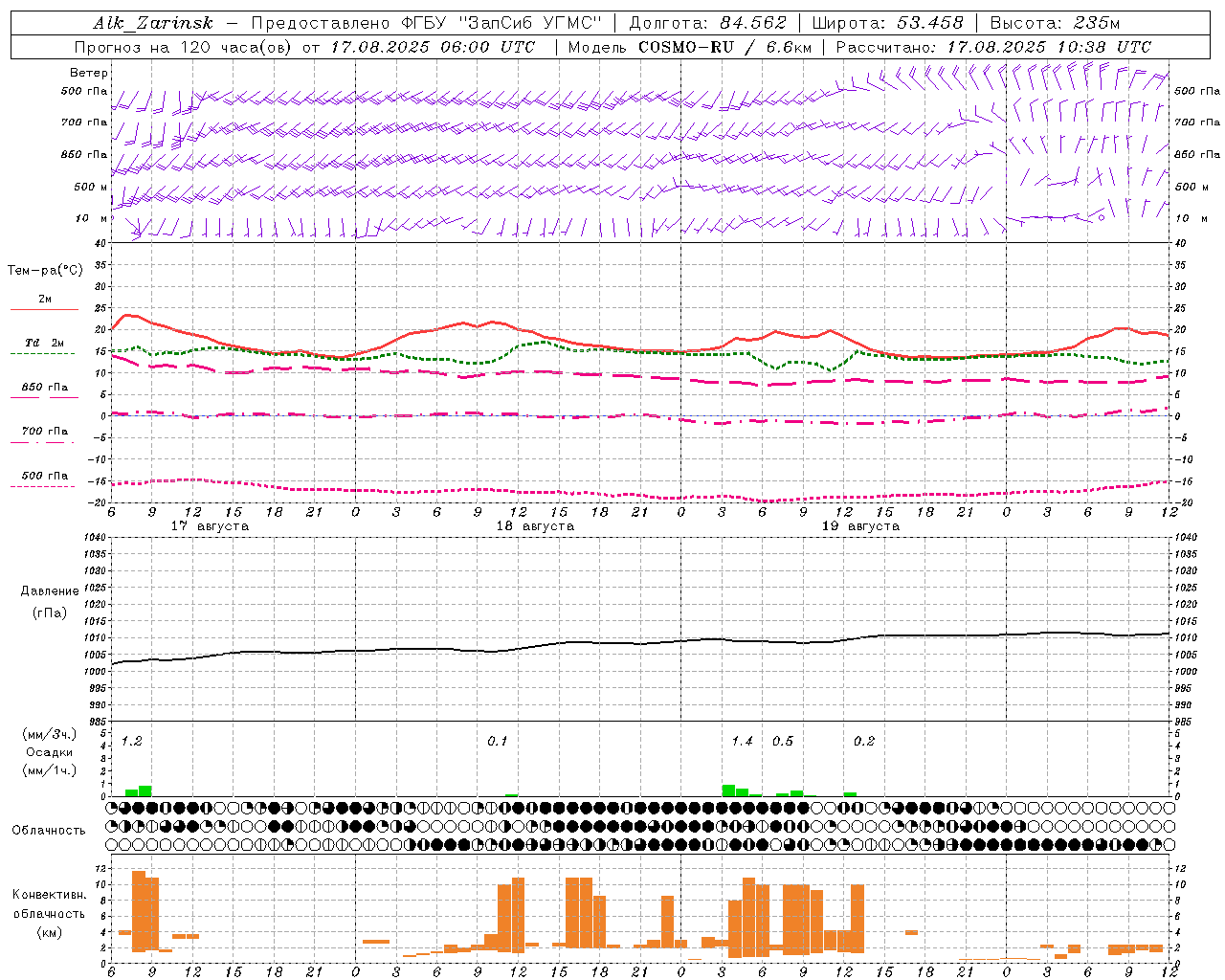Click the 0.5 precipitation total value

click(x=782, y=742)
